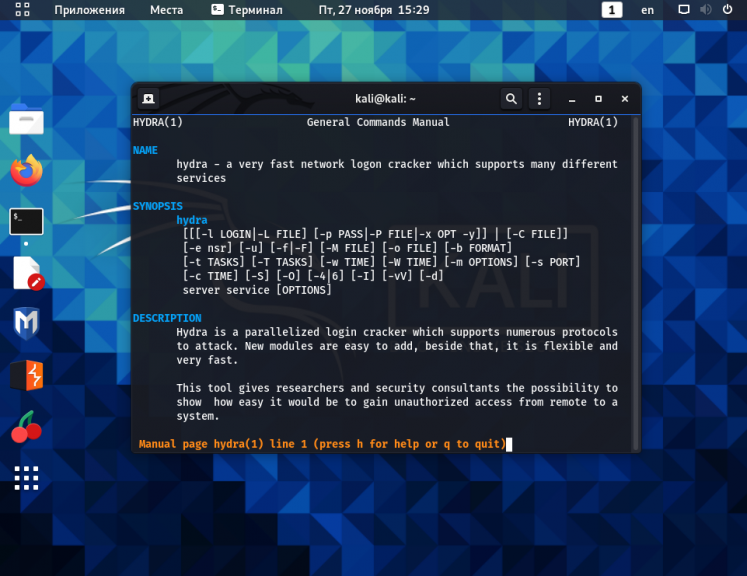Open the power menu icon
Screen dimensions: 747x576
point(727,10)
